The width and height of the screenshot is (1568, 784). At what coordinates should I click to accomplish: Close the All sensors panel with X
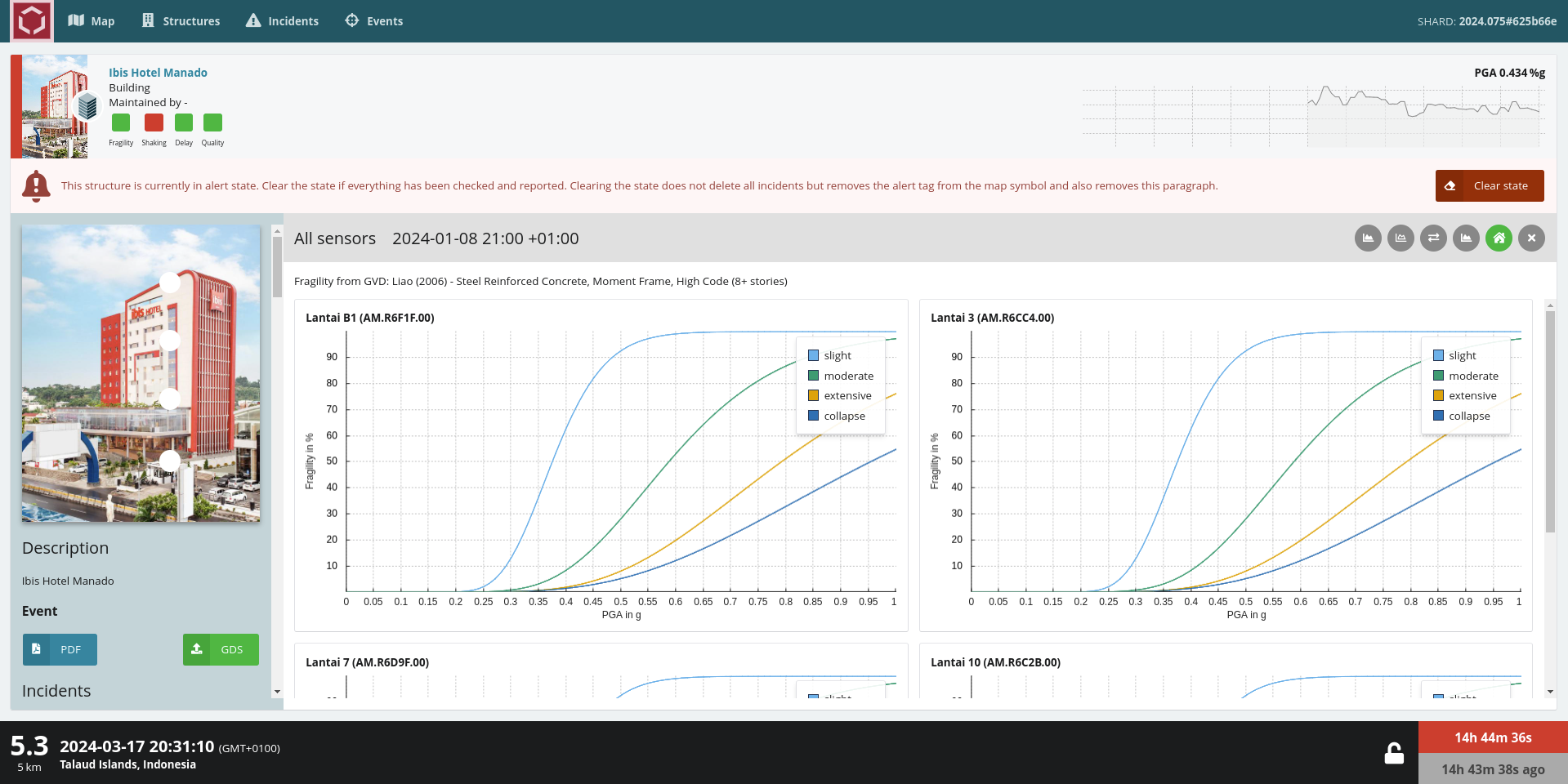(x=1531, y=238)
